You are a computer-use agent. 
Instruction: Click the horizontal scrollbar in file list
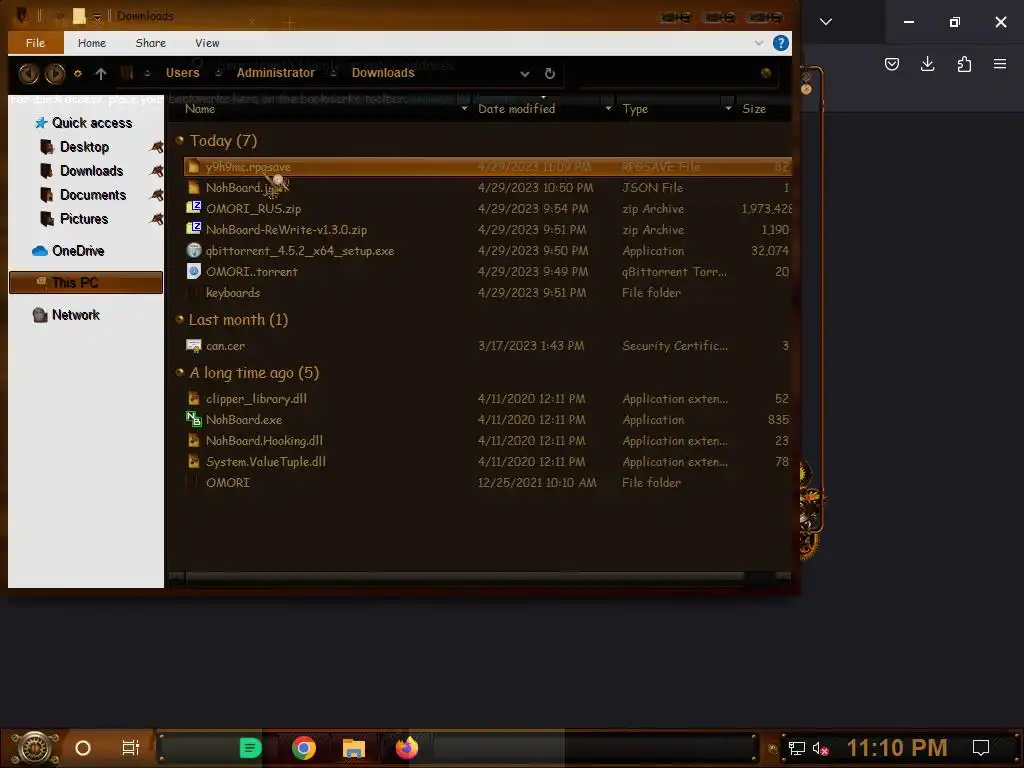point(465,577)
